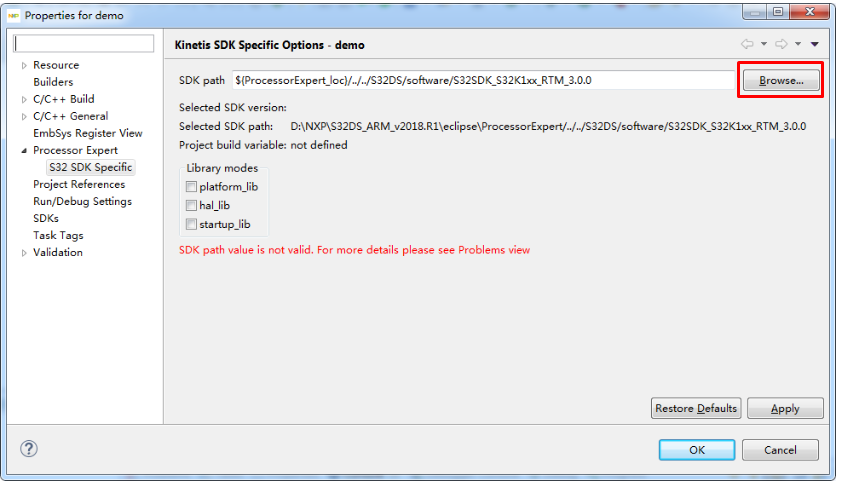Select the Task Tags item

(x=58, y=235)
